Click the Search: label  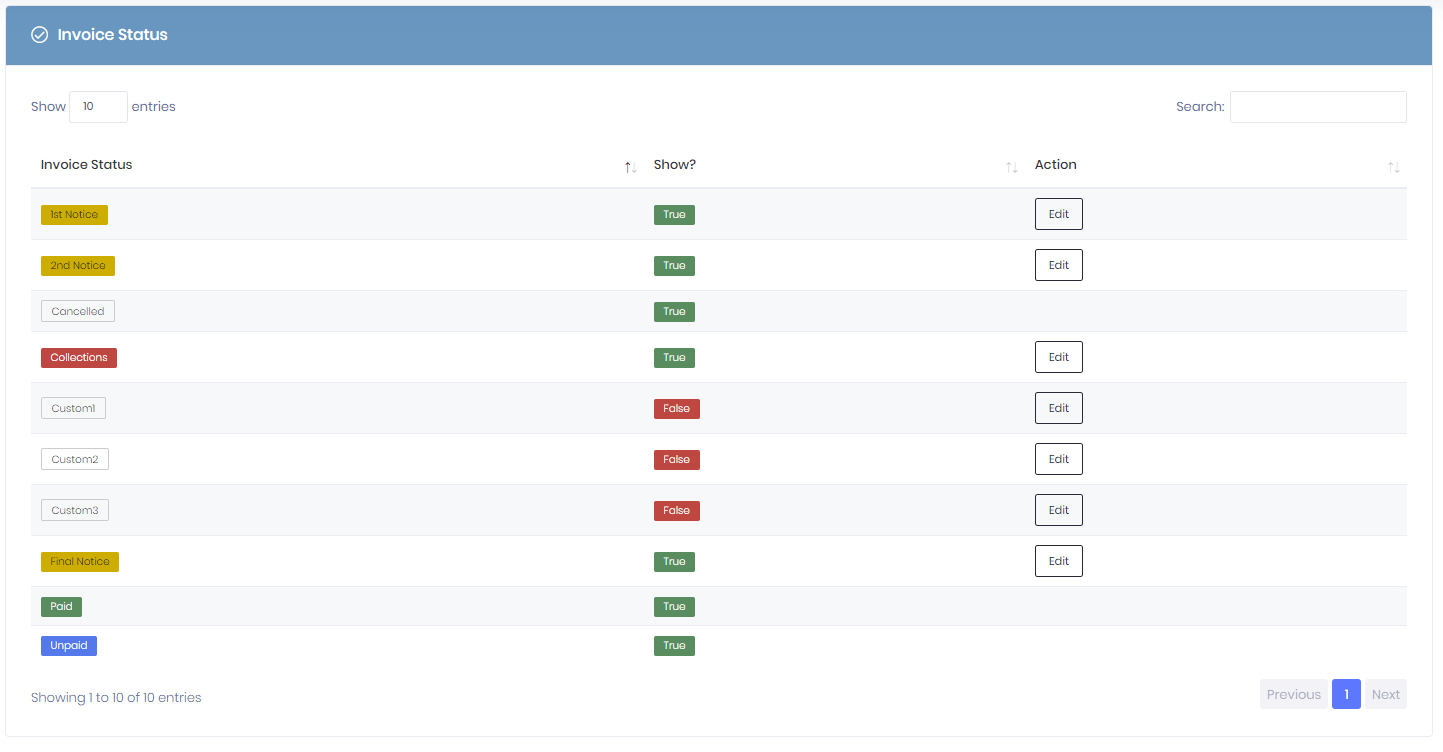point(1200,107)
